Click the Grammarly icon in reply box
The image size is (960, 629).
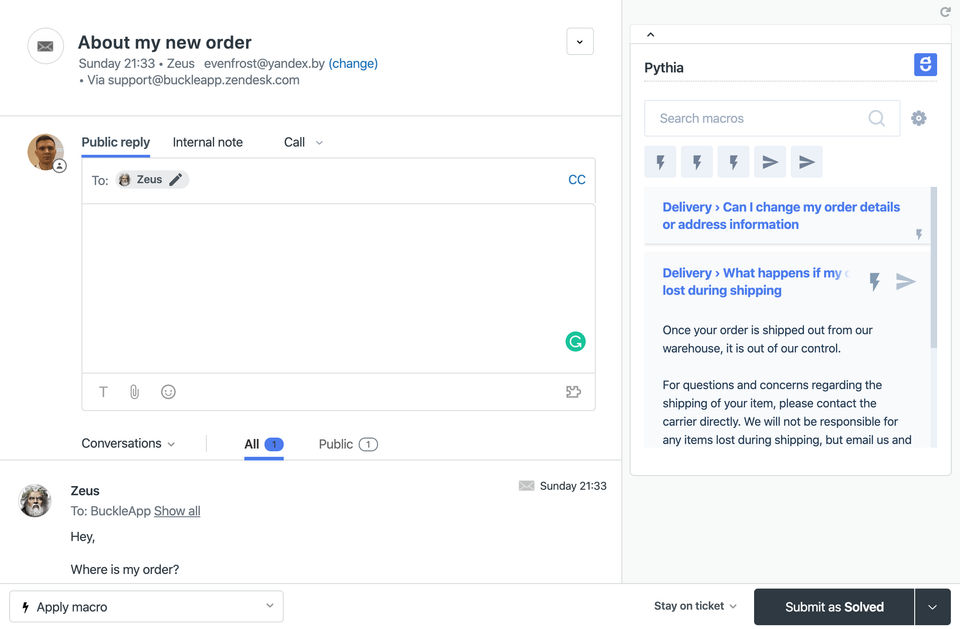coord(575,342)
